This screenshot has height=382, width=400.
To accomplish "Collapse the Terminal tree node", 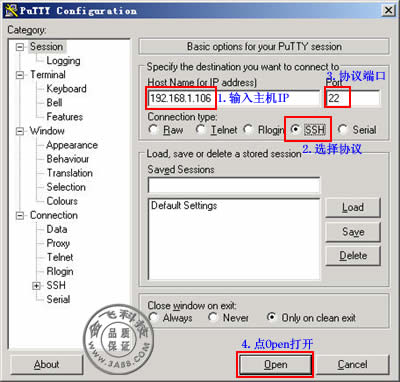I will pos(20,75).
